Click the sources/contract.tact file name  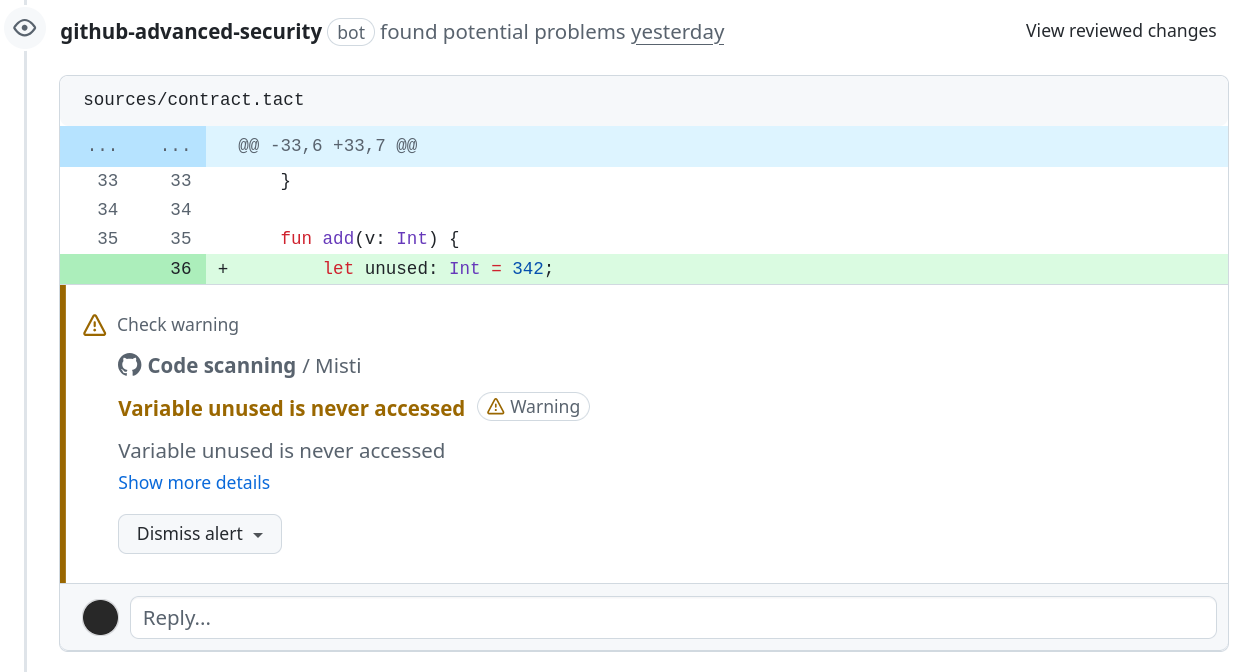click(x=194, y=99)
